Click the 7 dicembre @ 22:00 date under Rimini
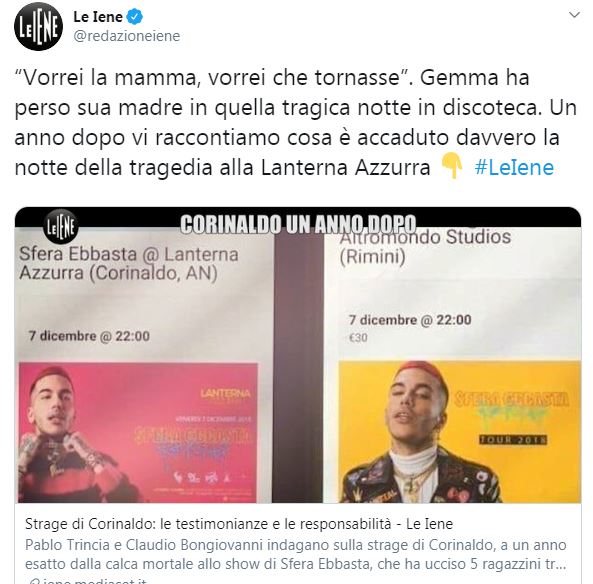593x584 pixels. coord(410,320)
